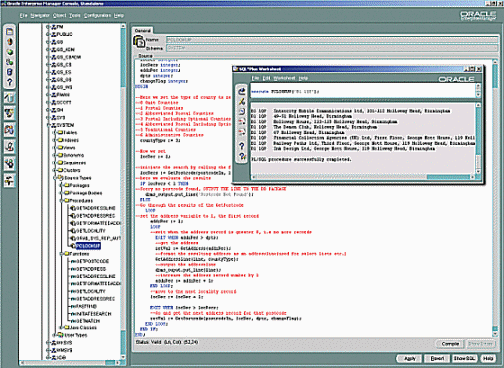Viewport: 504px width, 368px height.
Task: Click the schema tree horizontal scrollbar
Action: point(70,362)
